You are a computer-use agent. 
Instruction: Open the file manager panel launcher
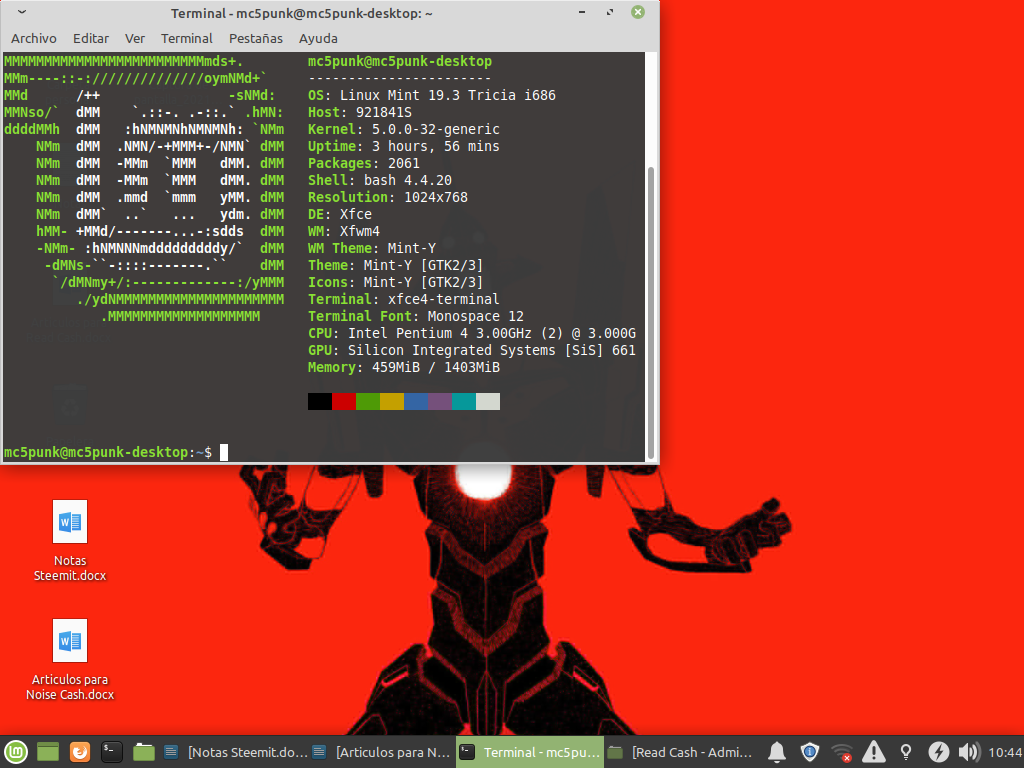click(144, 752)
